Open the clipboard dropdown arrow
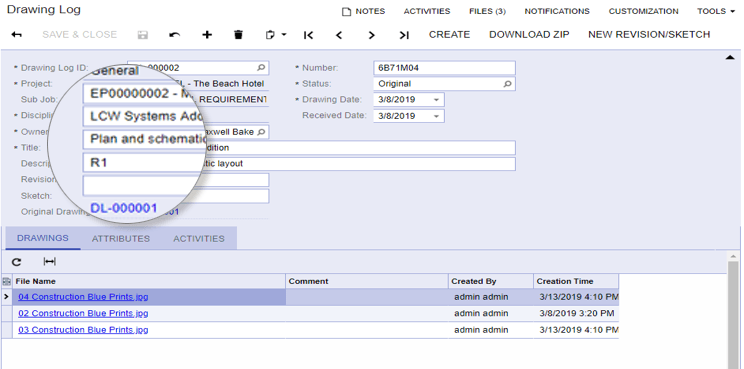This screenshot has width=744, height=369. (284, 35)
